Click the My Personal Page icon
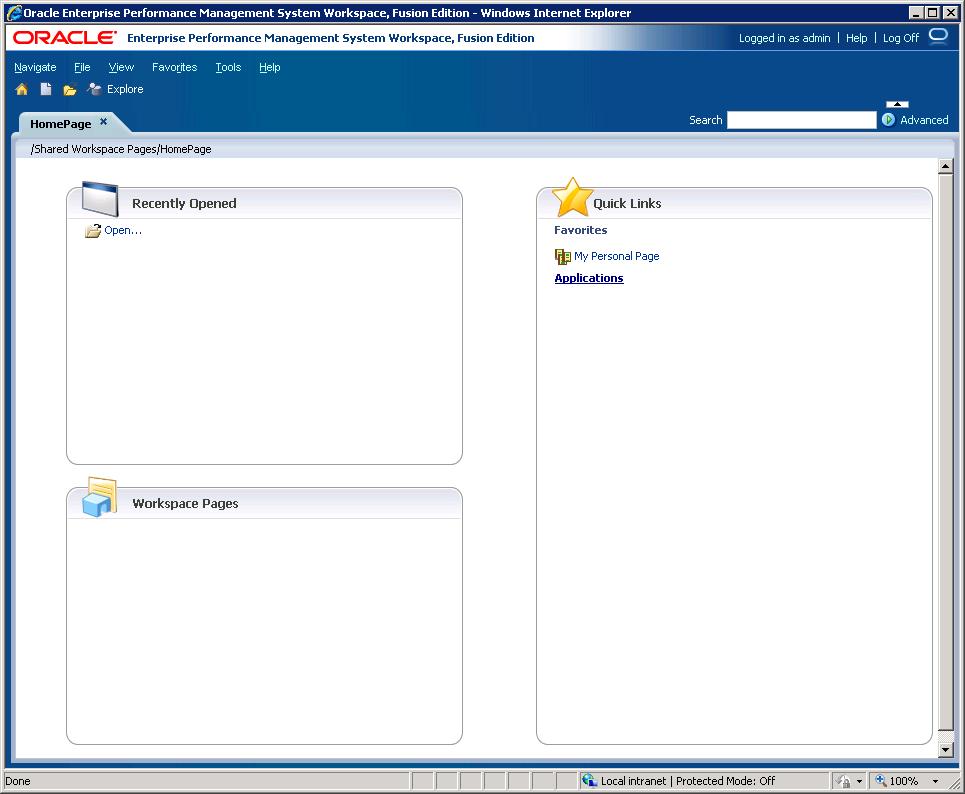Image resolution: width=965 pixels, height=794 pixels. (x=563, y=256)
